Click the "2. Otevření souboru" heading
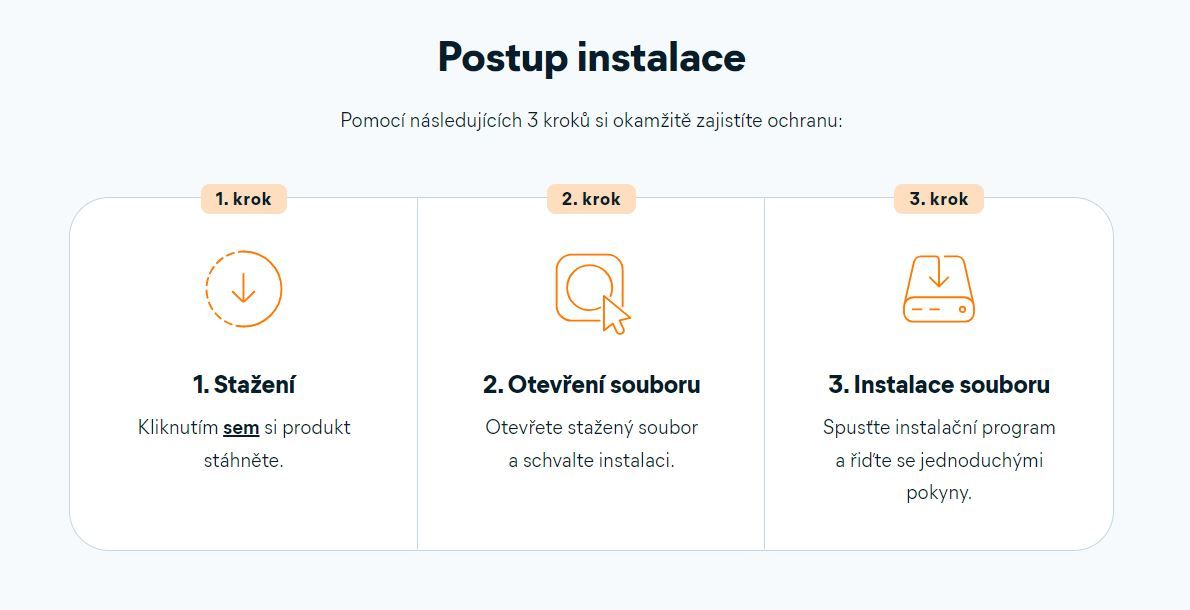This screenshot has width=1190, height=610. [591, 385]
